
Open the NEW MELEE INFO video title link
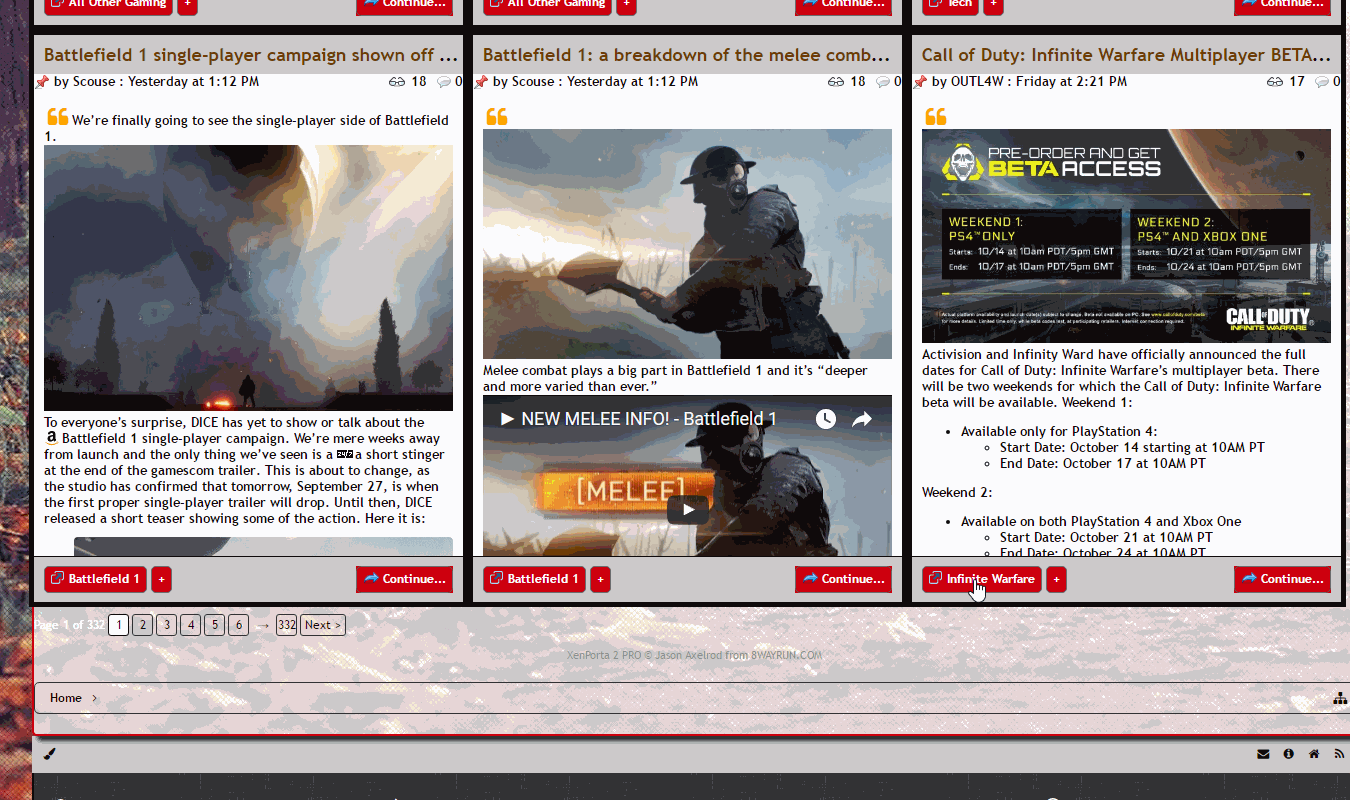click(649, 419)
